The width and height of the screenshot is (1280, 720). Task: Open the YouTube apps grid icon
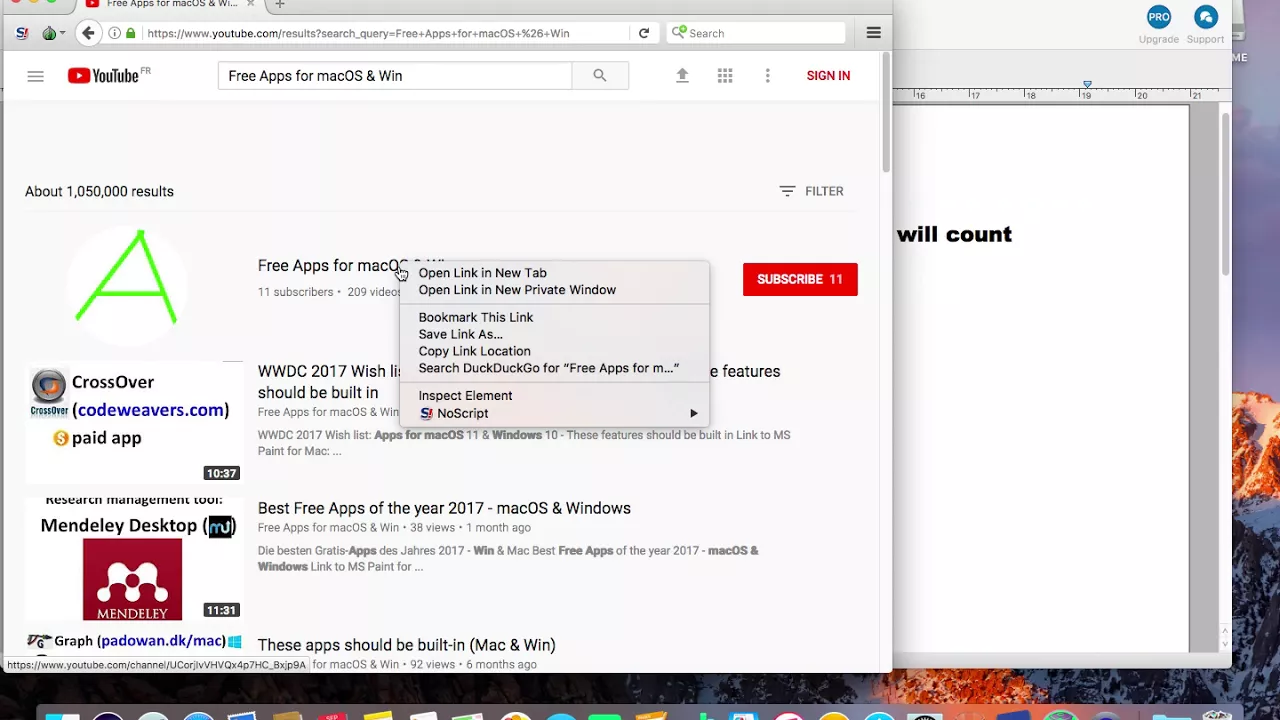point(725,76)
